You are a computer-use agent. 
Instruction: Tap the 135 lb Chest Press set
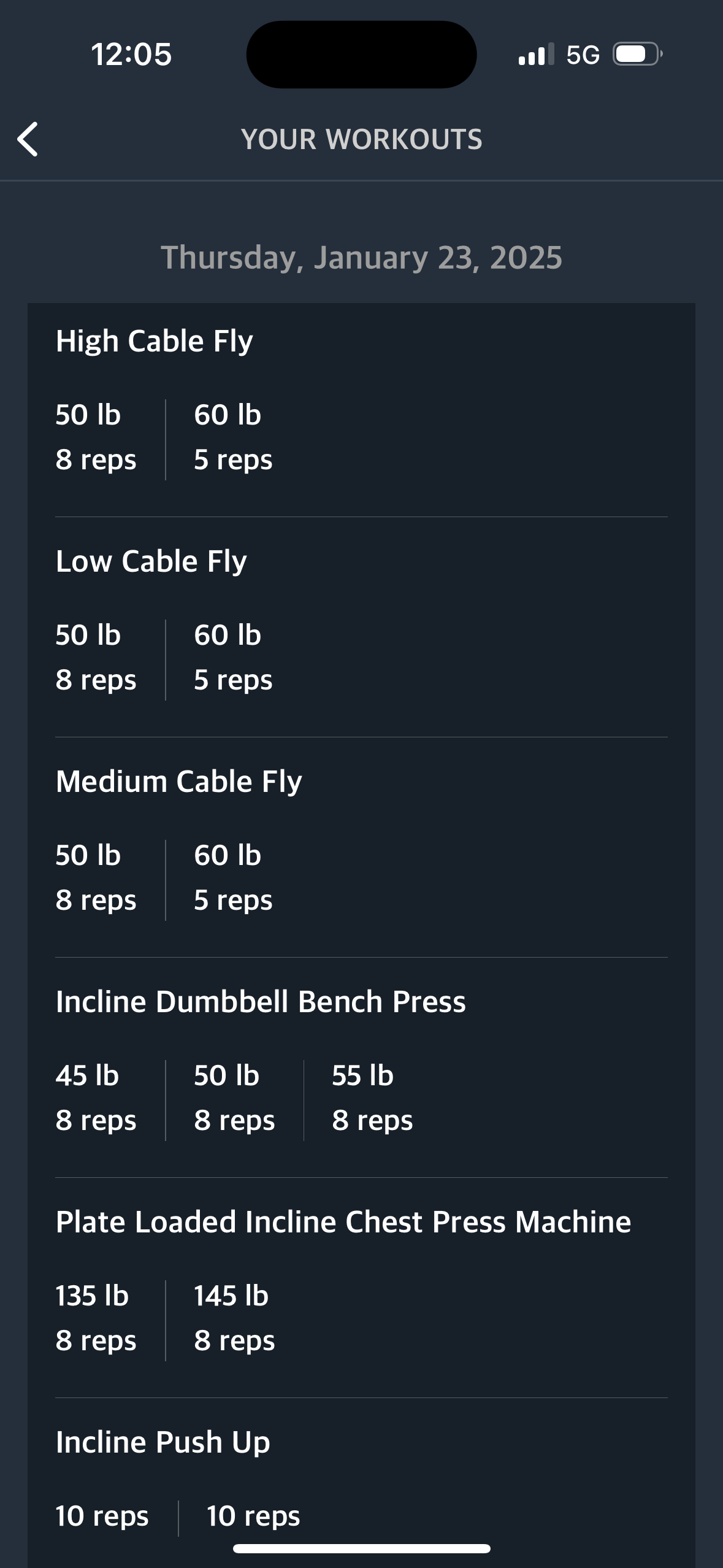[96, 1318]
